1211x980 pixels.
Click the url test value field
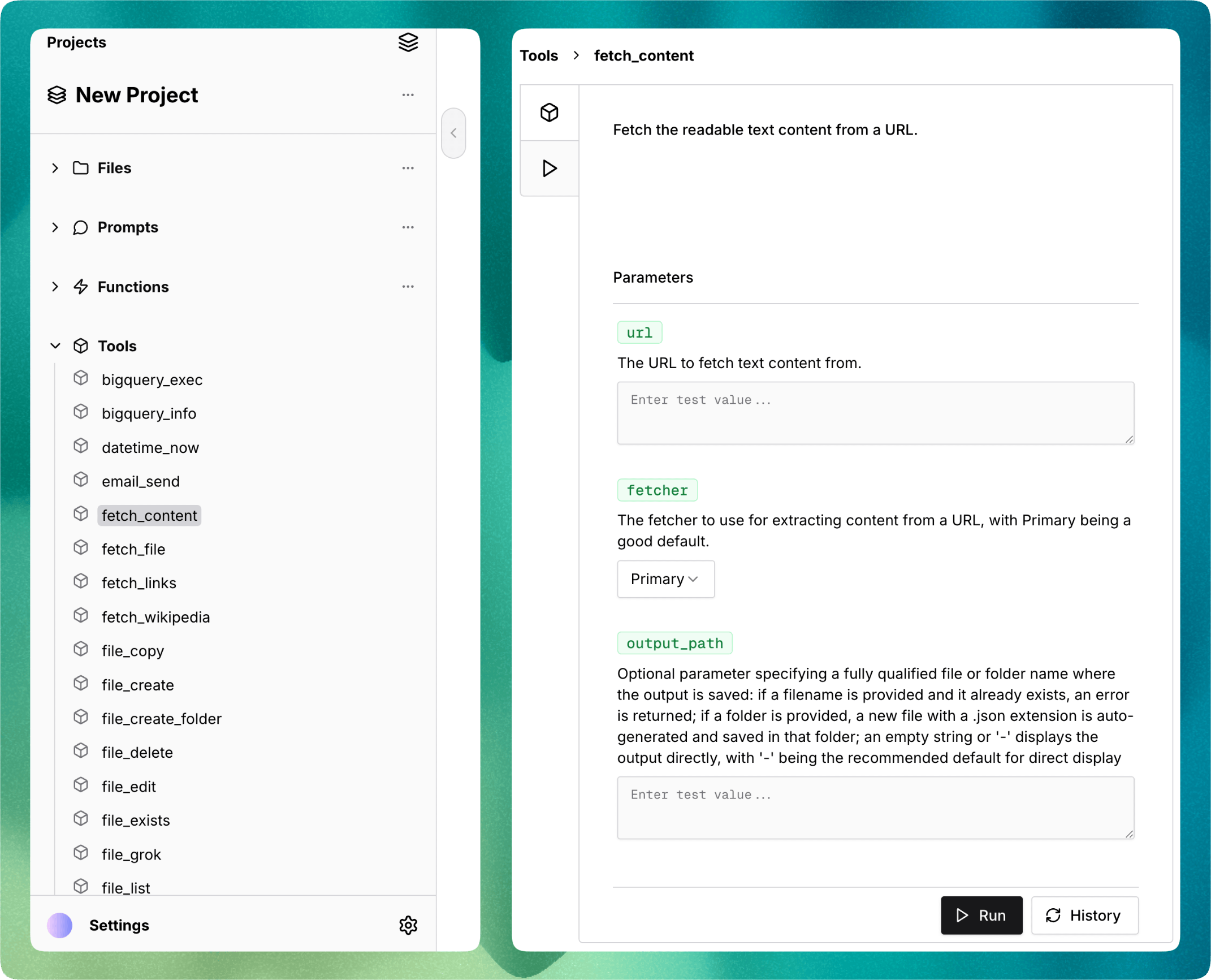875,413
